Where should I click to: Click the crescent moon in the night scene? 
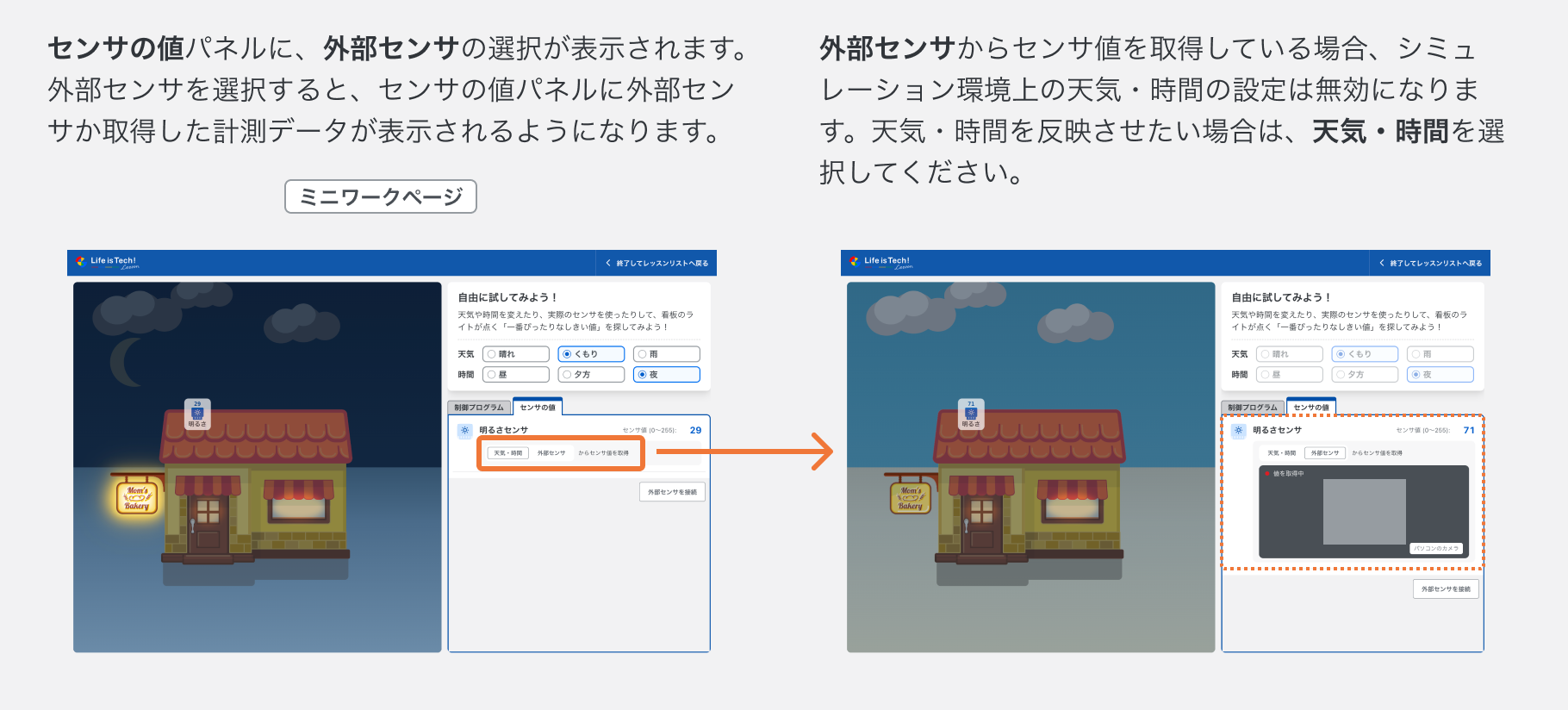point(128,362)
